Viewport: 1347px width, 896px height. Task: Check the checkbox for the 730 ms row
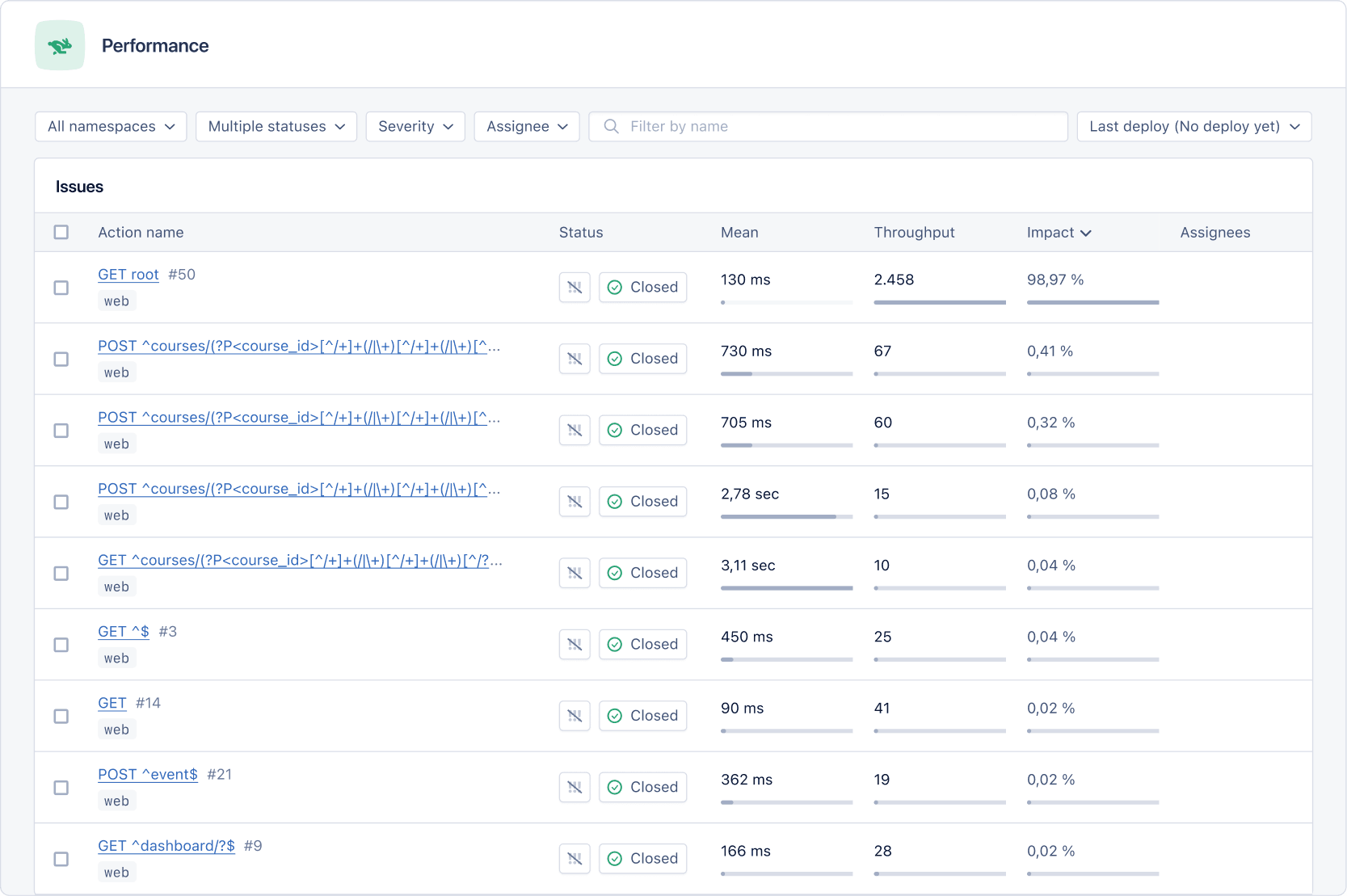61,359
